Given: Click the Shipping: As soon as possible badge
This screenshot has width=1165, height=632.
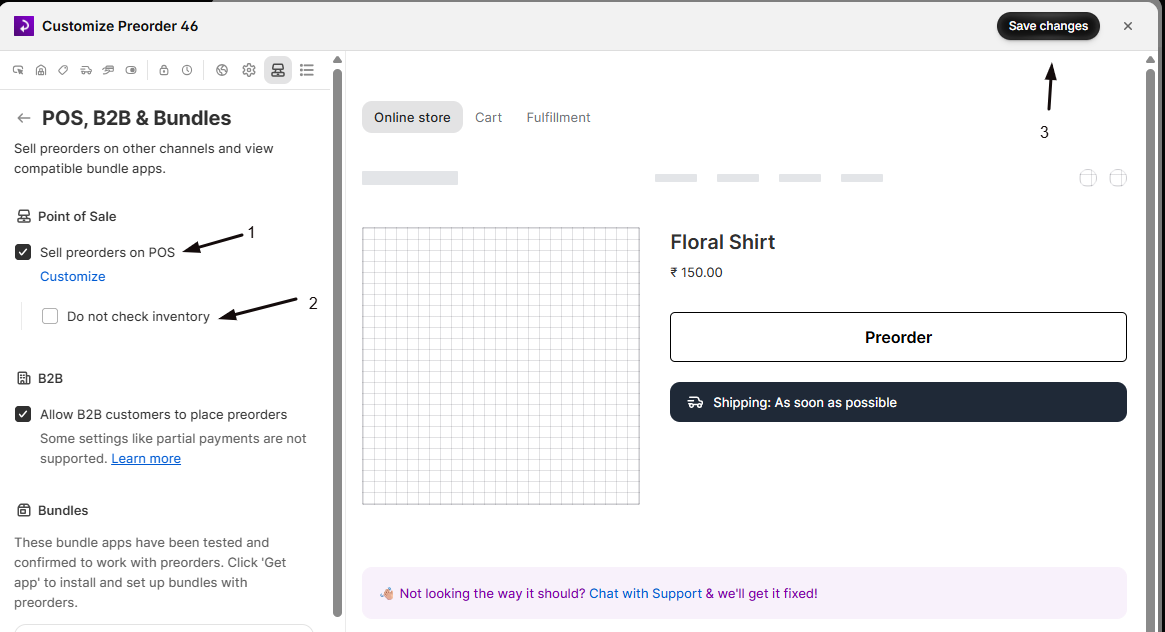Looking at the screenshot, I should click(898, 403).
